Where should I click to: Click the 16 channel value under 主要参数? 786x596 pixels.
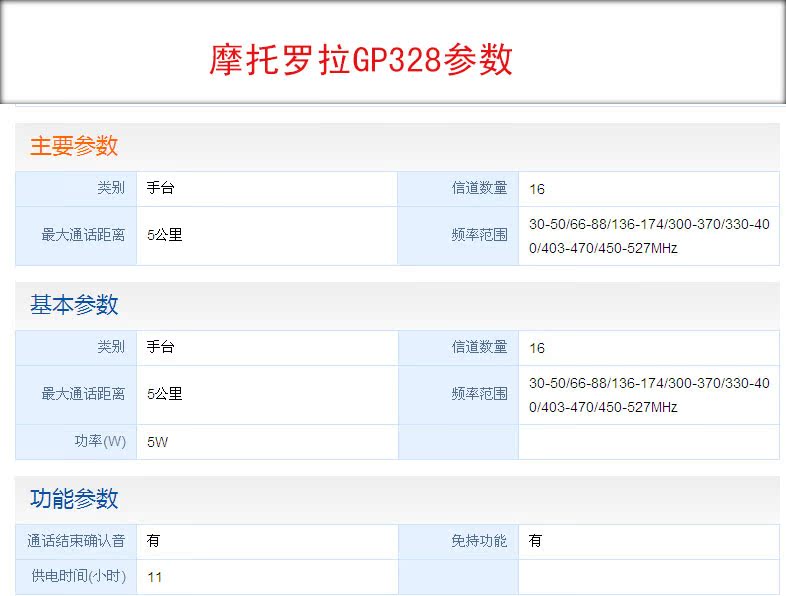point(537,189)
